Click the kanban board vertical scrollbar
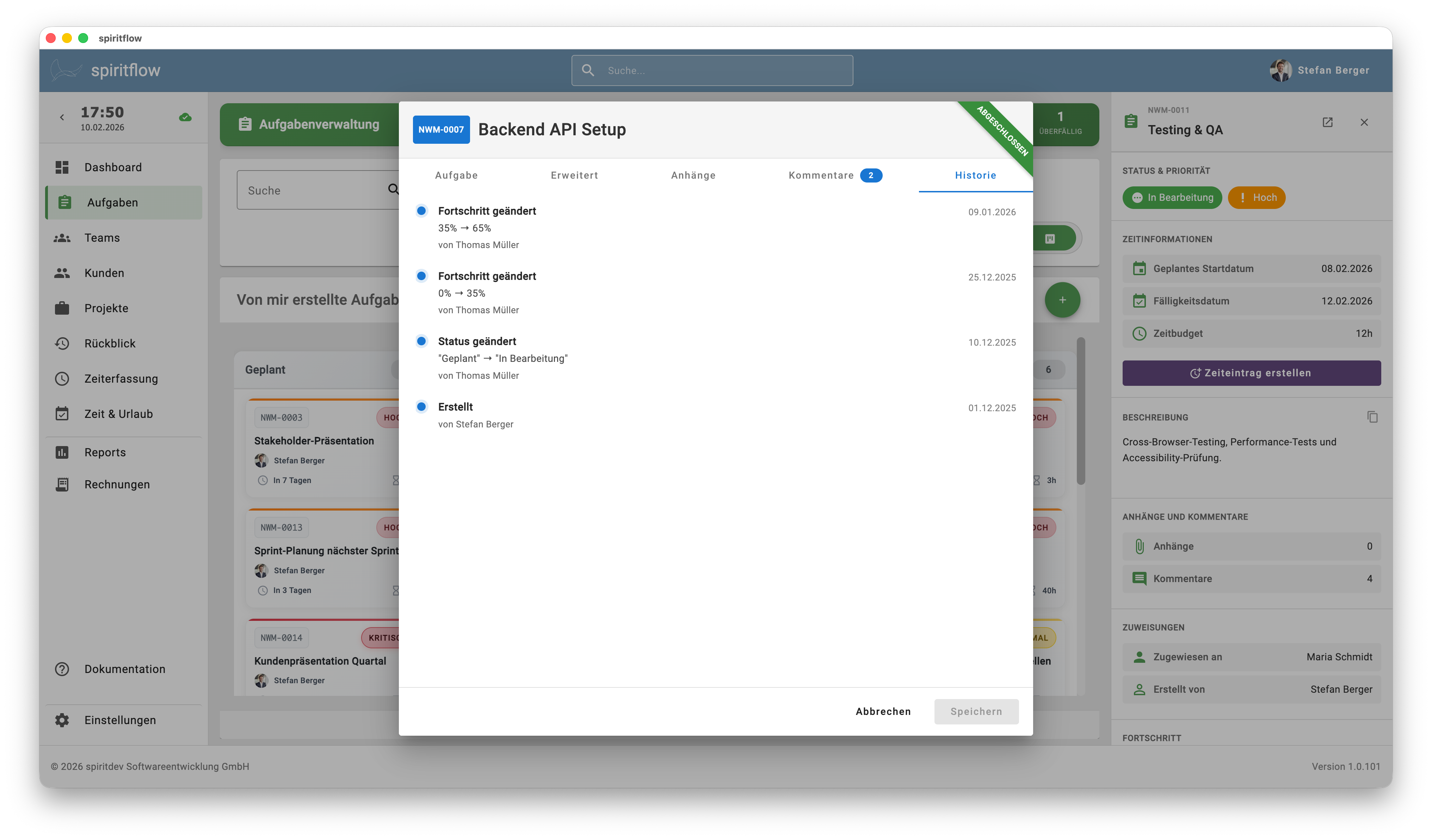The width and height of the screenshot is (1432, 840). [x=1080, y=412]
